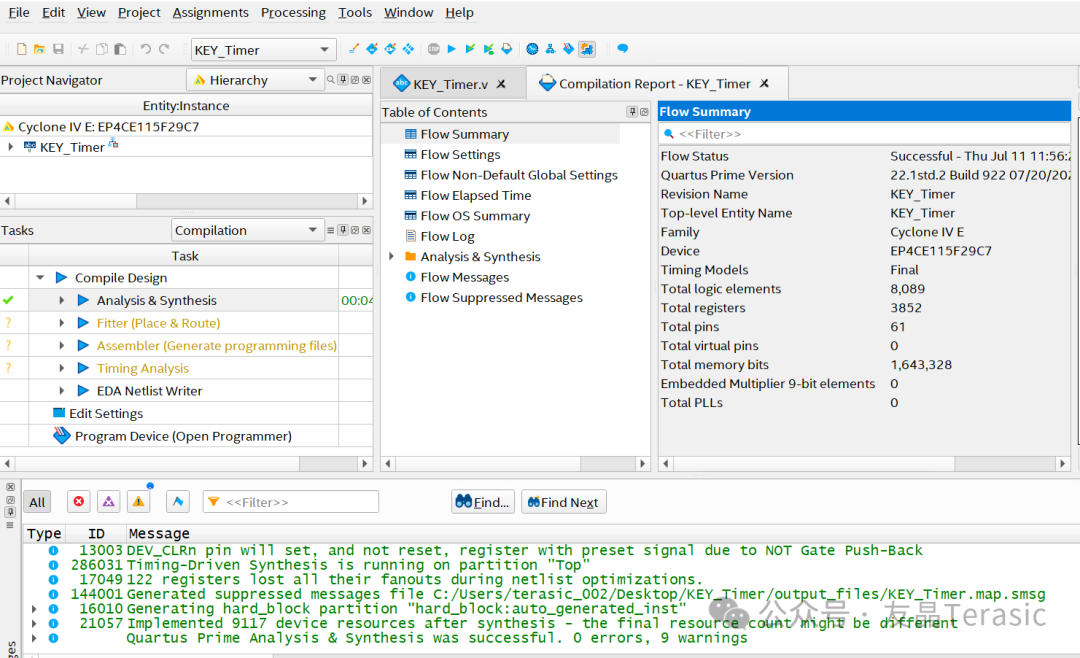Image resolution: width=1080 pixels, height=658 pixels.
Task: Pin the Project Navigator panel
Action: tap(343, 80)
